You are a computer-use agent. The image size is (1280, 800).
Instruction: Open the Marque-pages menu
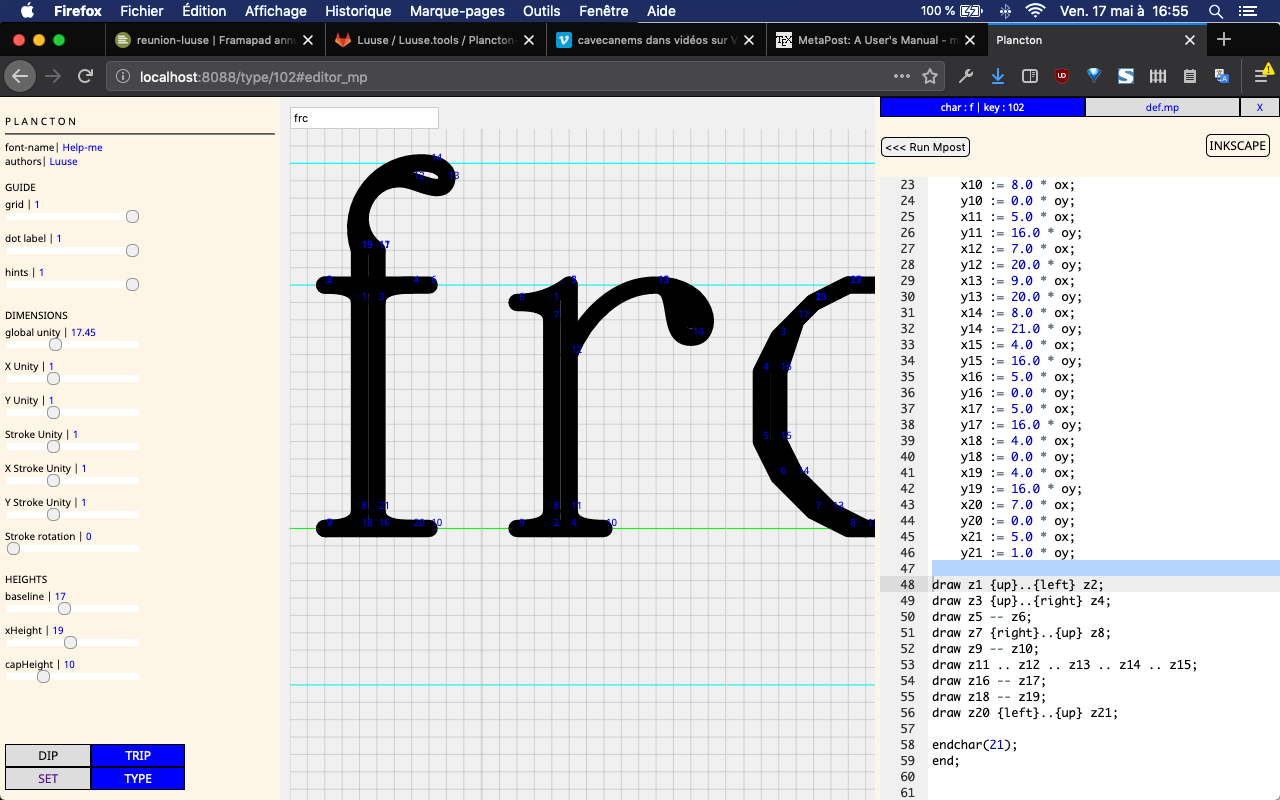pos(457,11)
